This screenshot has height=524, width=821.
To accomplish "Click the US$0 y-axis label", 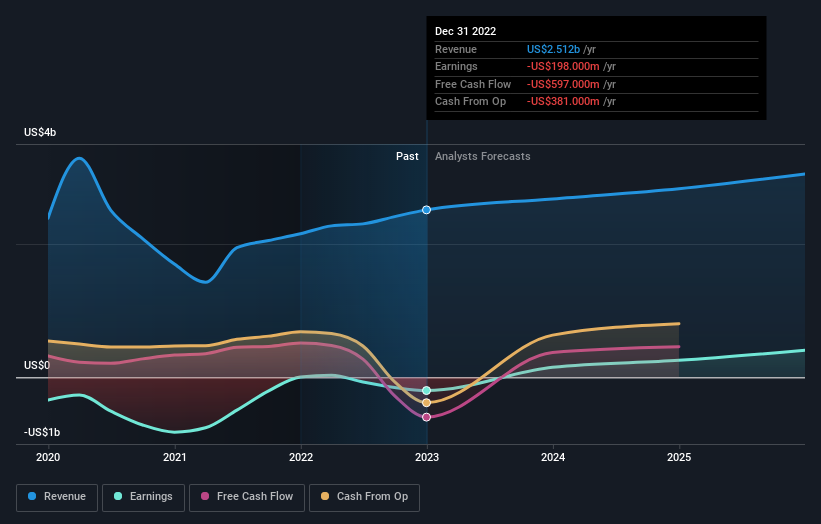I will 37,365.
